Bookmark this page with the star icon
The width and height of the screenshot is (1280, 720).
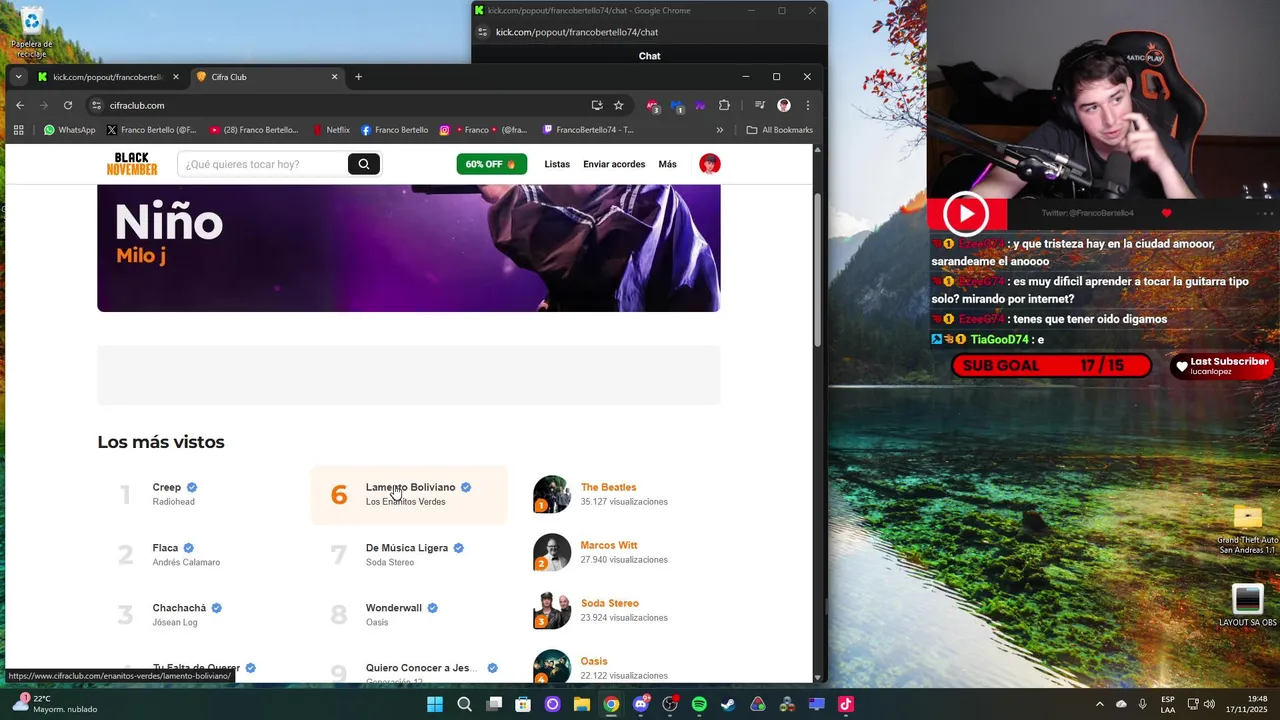(619, 105)
